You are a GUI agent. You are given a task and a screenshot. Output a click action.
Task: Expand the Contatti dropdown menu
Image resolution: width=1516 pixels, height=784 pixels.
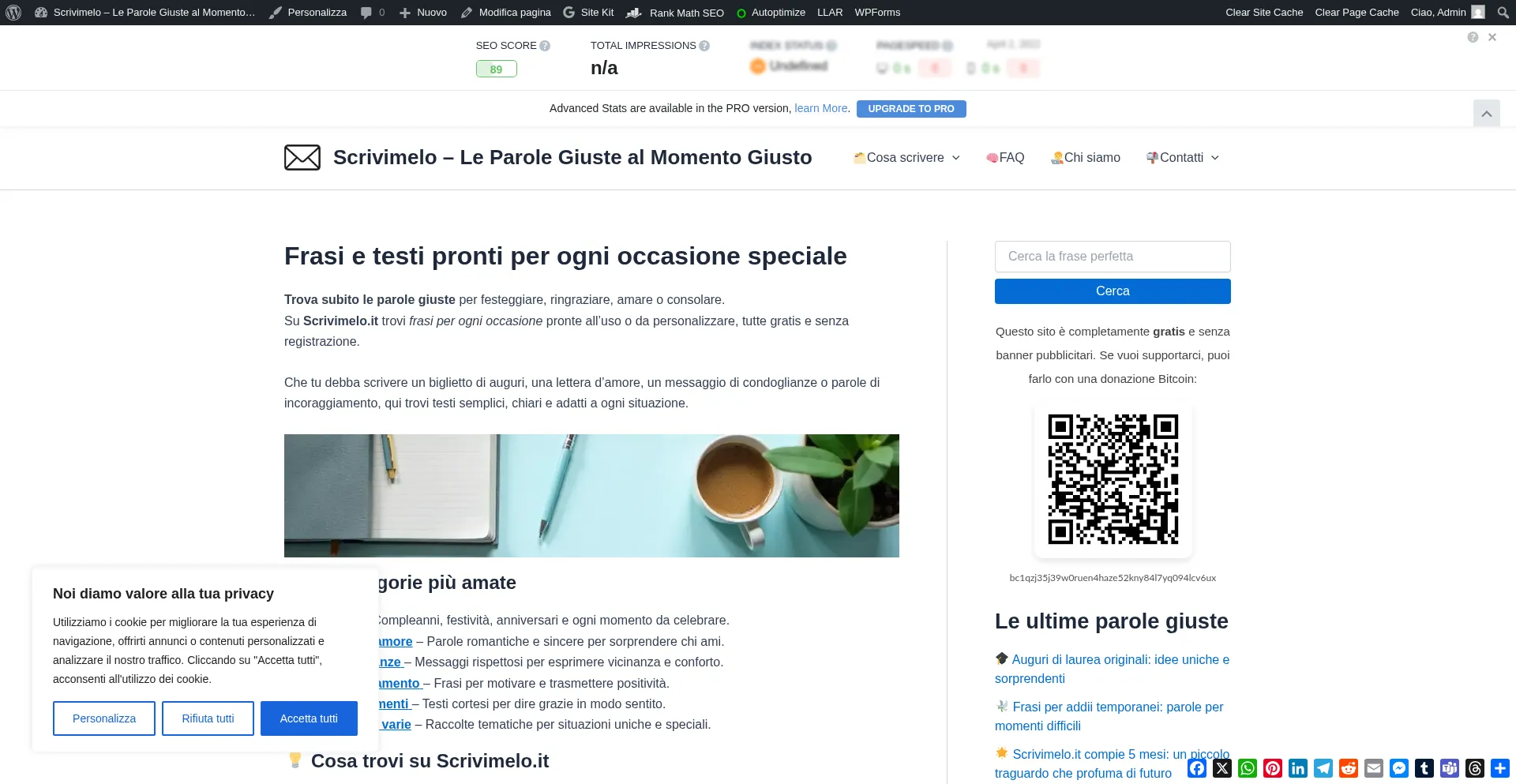click(x=1183, y=158)
